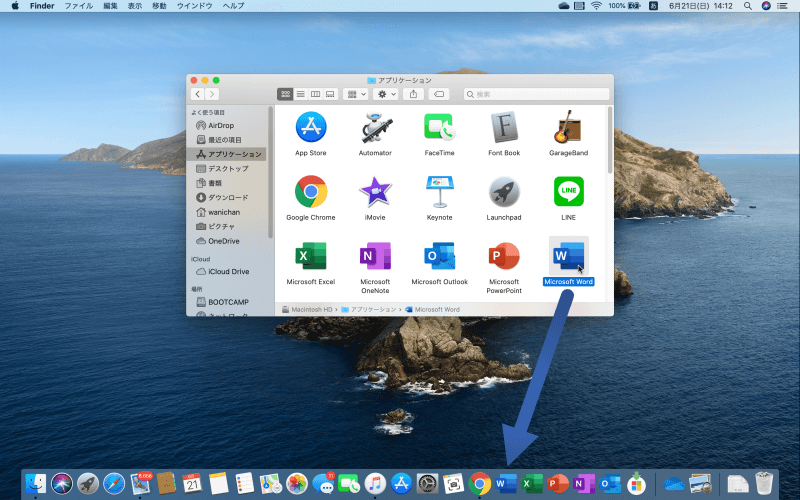Select Microsoft Word in the Applications window
The image size is (800, 500).
[568, 256]
